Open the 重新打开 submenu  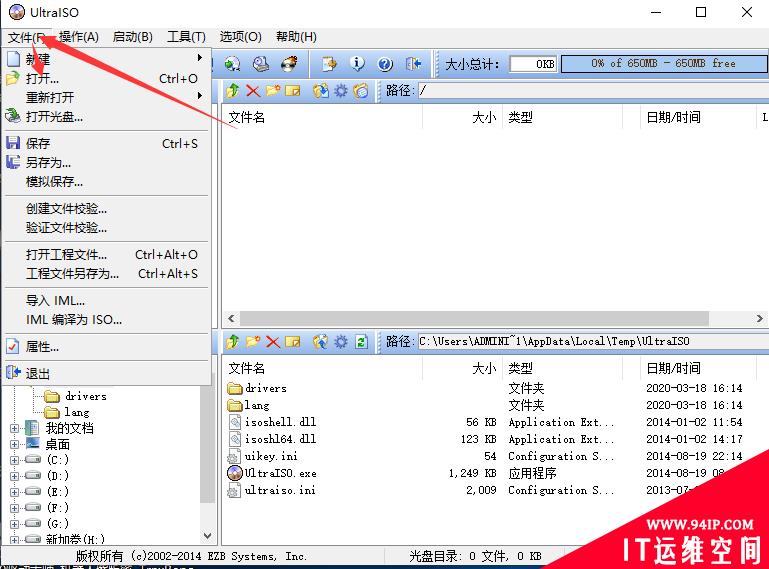(107, 97)
